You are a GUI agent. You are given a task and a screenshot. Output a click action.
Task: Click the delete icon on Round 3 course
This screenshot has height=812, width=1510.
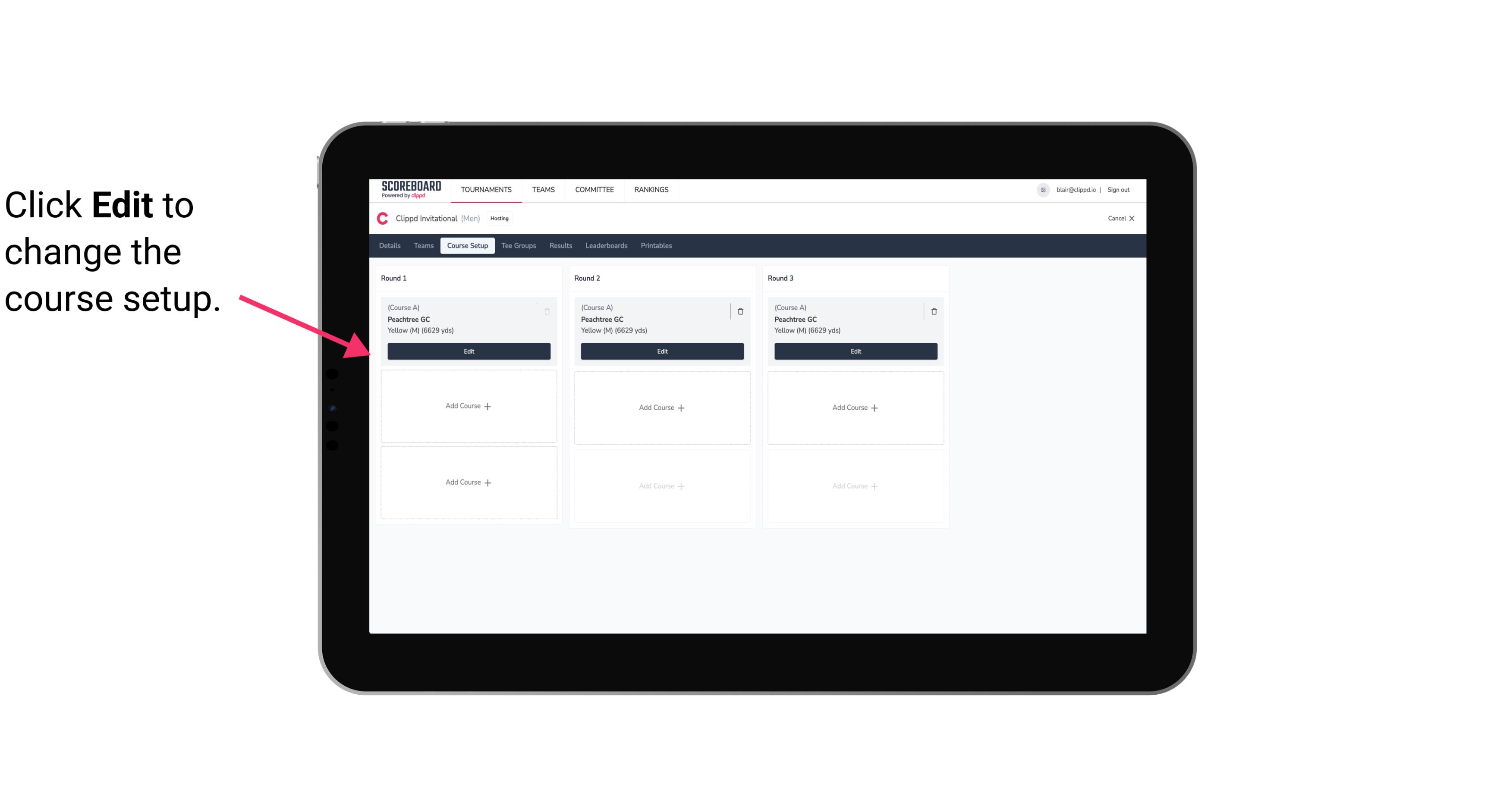pyautogui.click(x=933, y=311)
